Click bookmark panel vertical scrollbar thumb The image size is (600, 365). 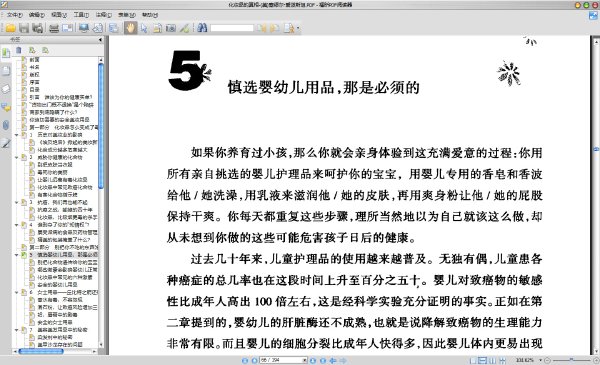click(x=101, y=126)
